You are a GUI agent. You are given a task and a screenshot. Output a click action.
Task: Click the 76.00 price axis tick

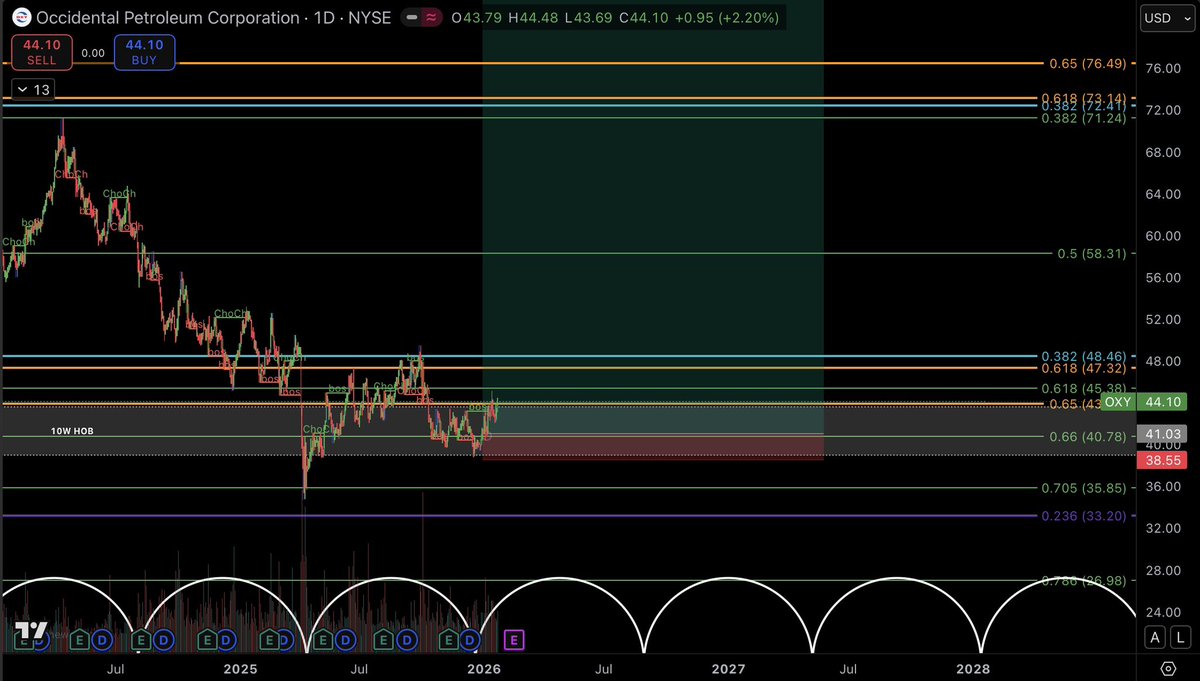click(1161, 68)
